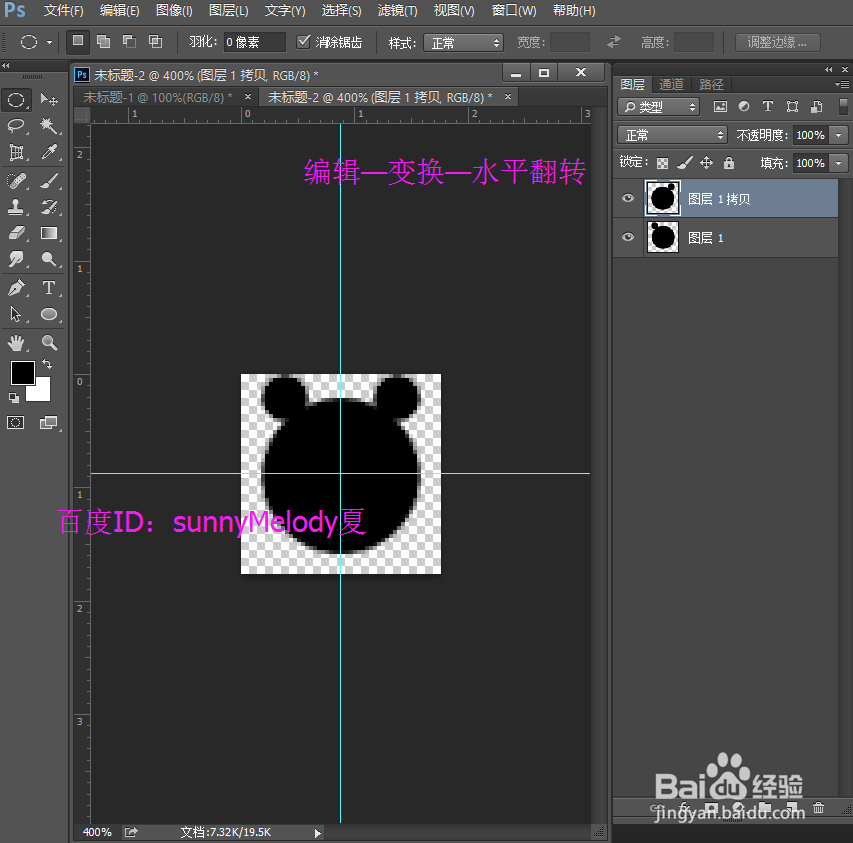Select the Path Selection tool
The image size is (853, 843).
pos(16,314)
